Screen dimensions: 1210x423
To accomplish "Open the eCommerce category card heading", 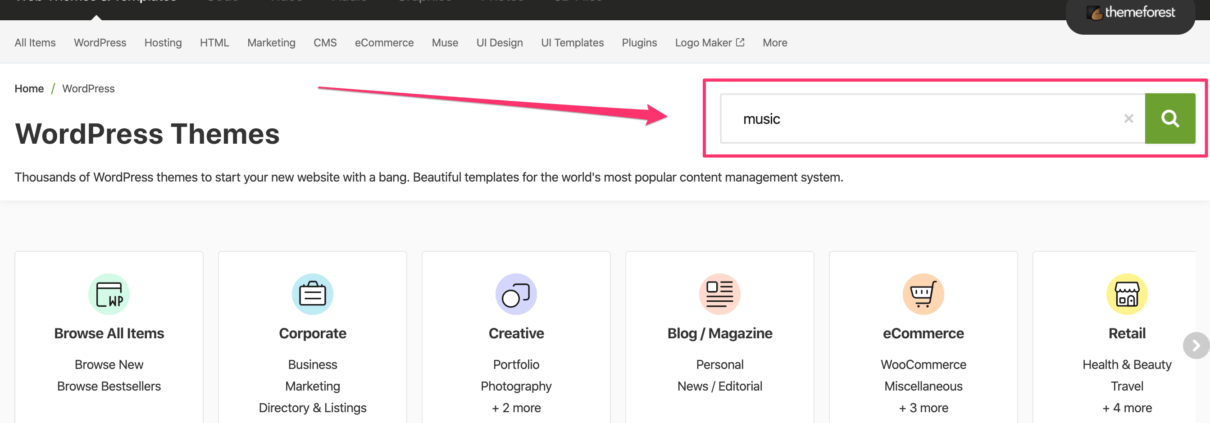I will pos(924,333).
